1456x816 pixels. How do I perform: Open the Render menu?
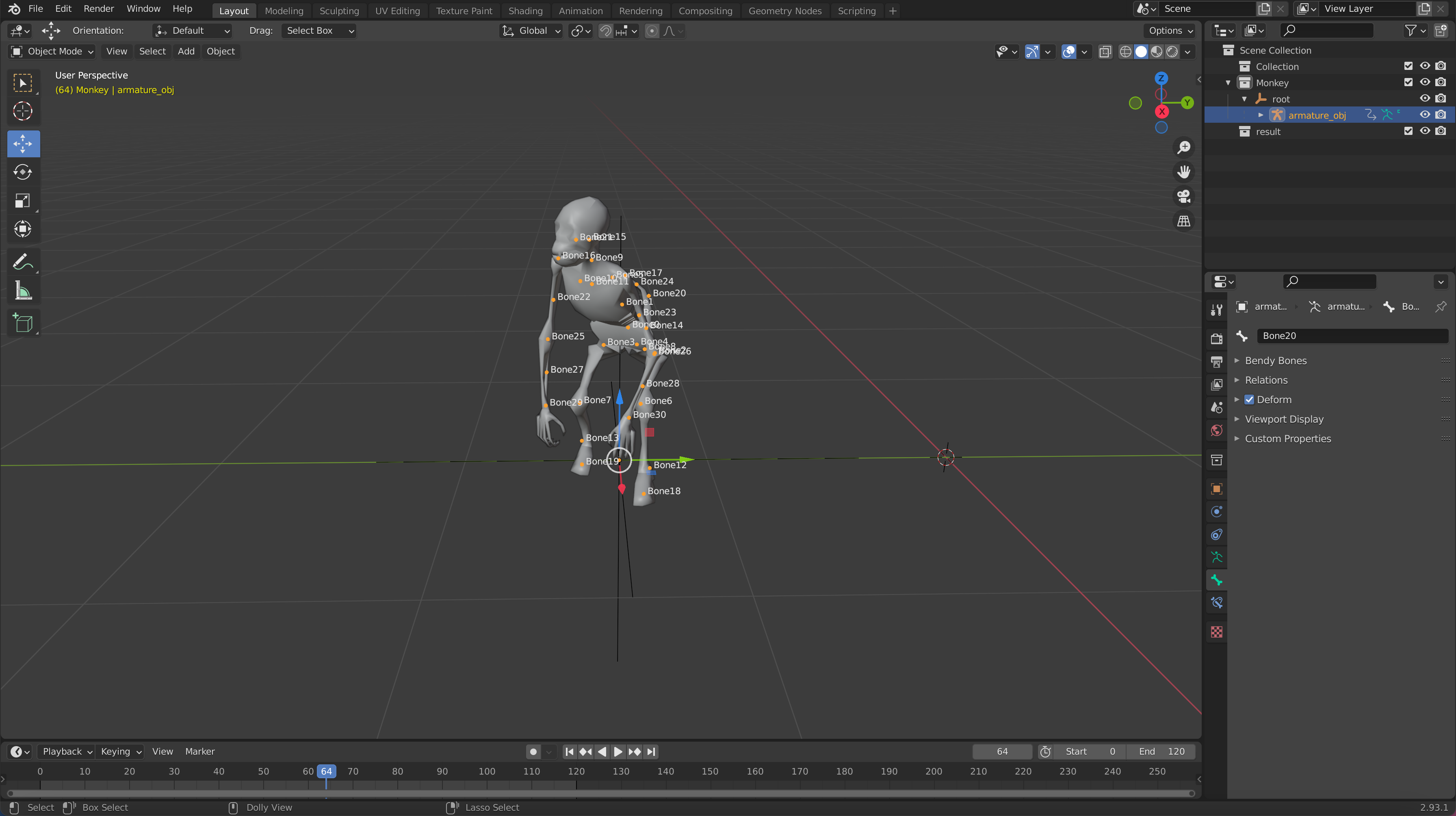[x=98, y=9]
